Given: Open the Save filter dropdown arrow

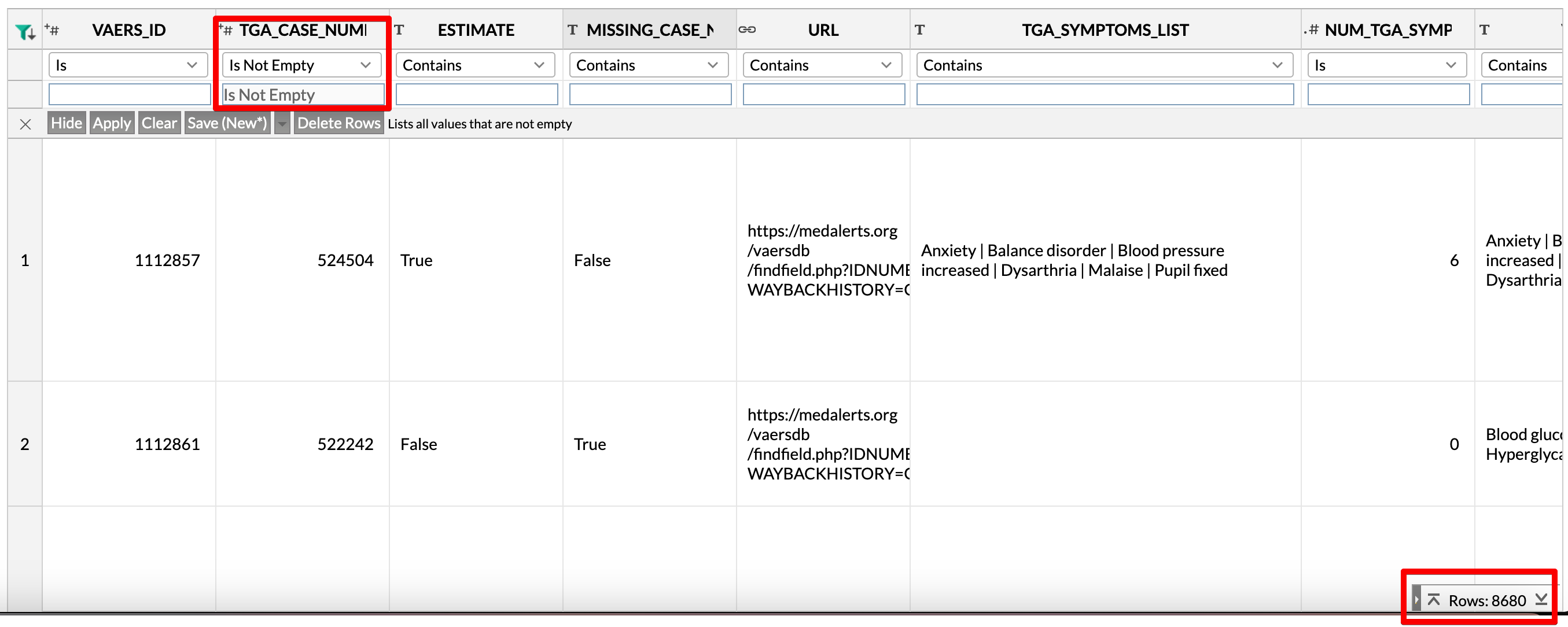Looking at the screenshot, I should click(x=282, y=123).
